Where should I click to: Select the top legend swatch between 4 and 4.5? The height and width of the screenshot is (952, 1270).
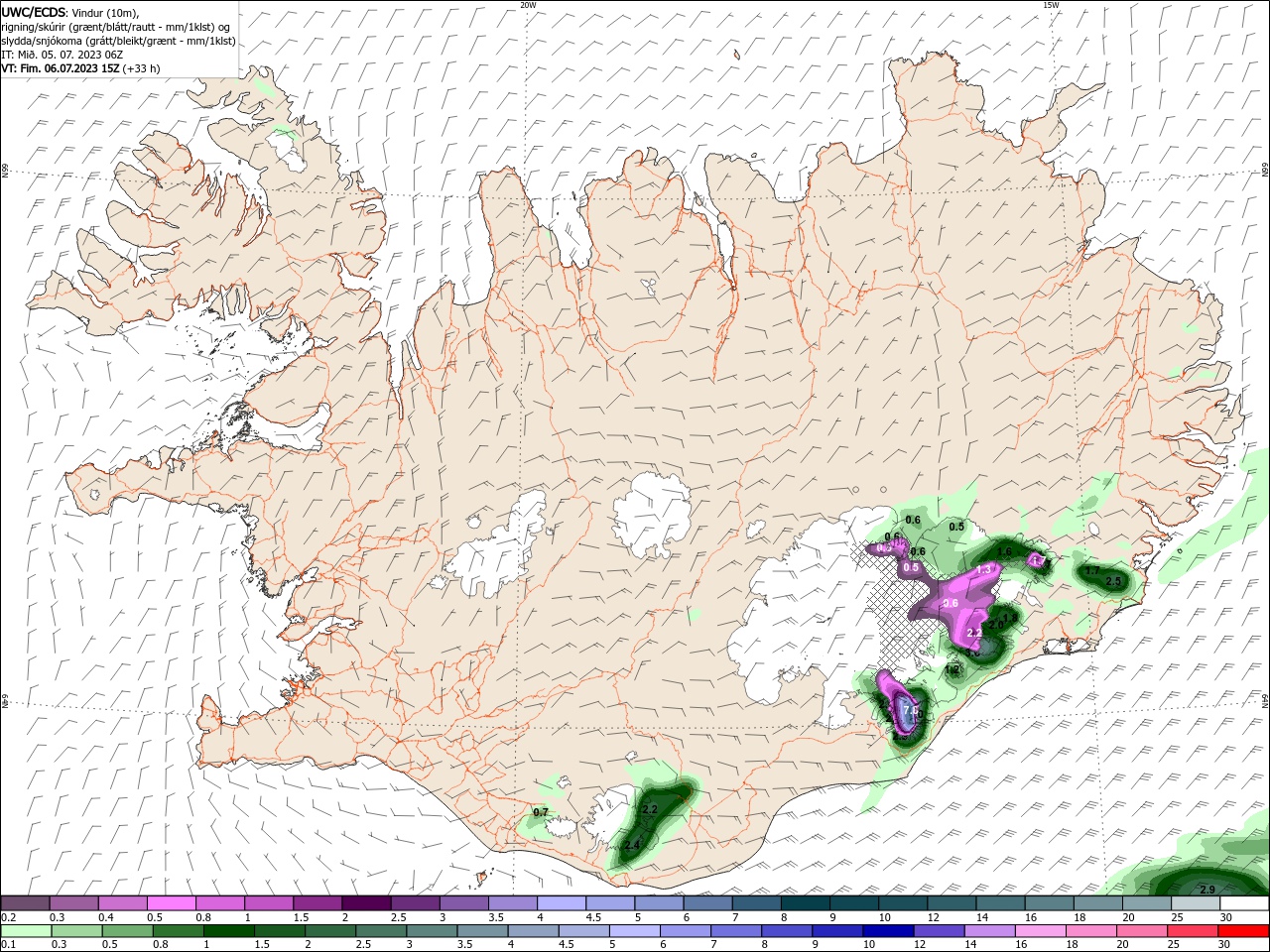[x=560, y=903]
